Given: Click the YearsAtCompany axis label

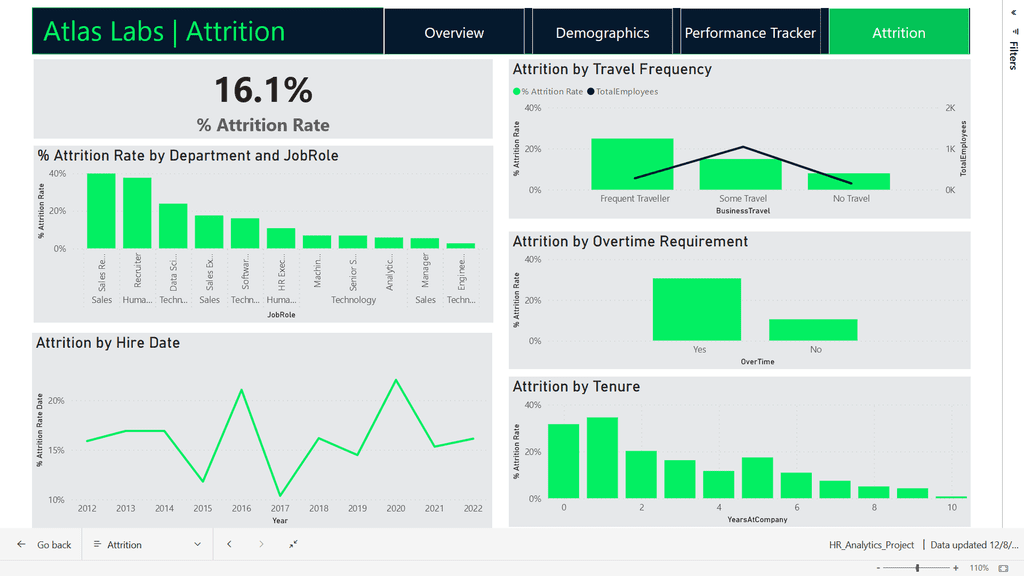Looking at the screenshot, I should 758,520.
